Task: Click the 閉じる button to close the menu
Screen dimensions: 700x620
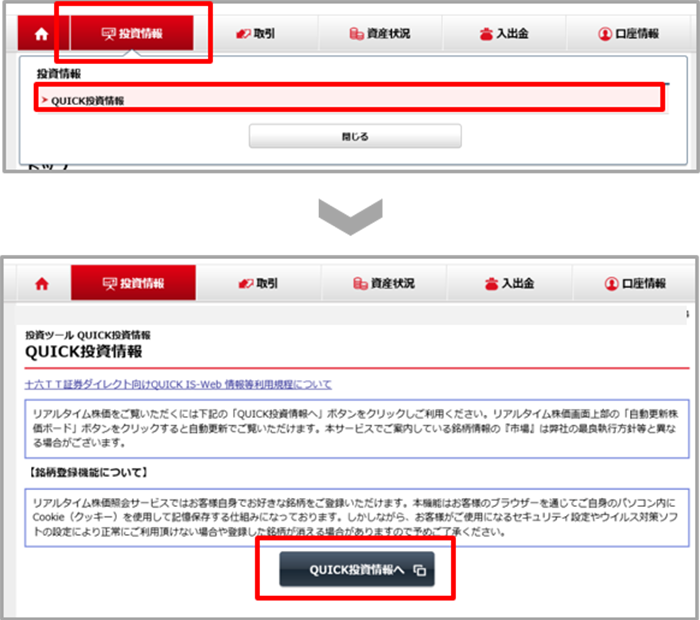Action: coord(355,136)
